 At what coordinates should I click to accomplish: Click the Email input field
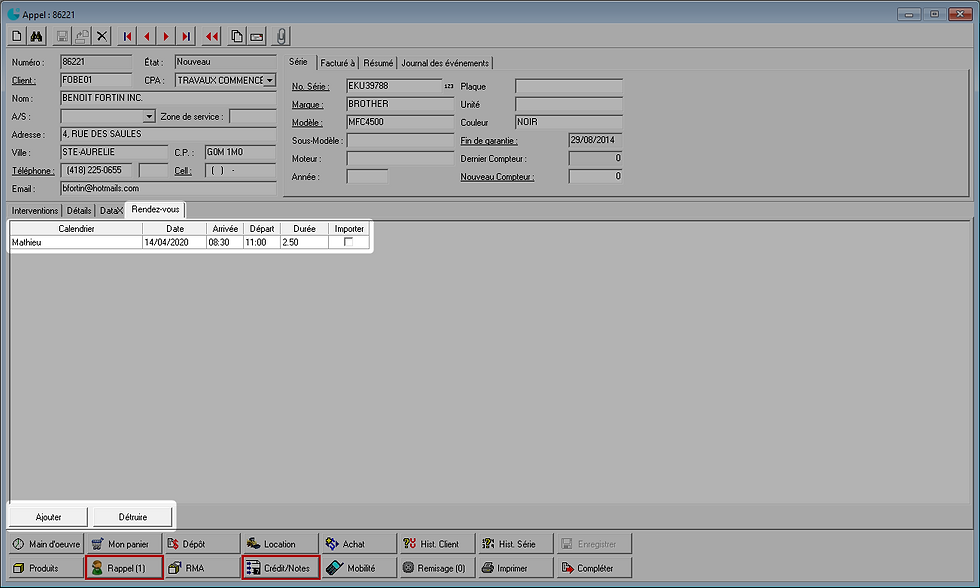(x=168, y=188)
